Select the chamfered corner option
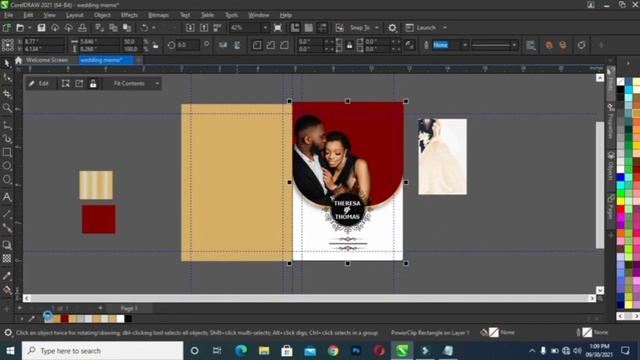The image size is (640, 360). click(x=284, y=45)
